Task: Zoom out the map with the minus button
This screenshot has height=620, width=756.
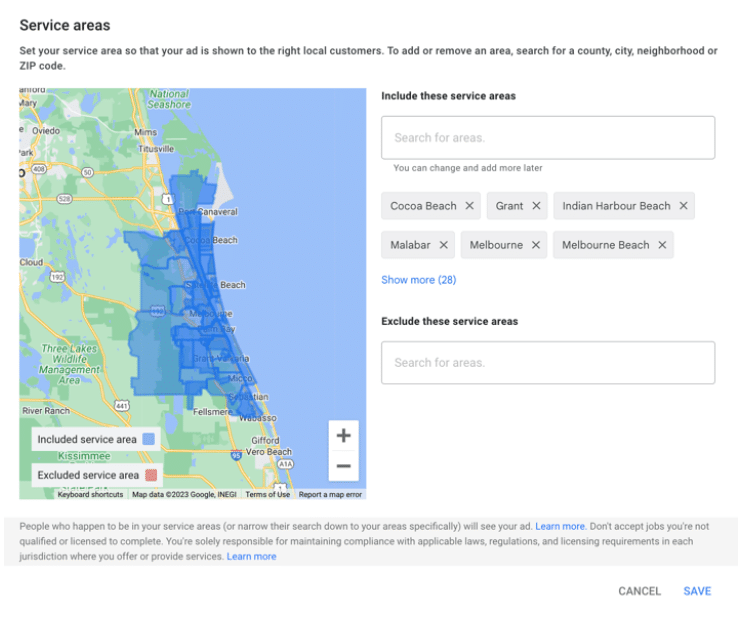Action: pyautogui.click(x=343, y=466)
